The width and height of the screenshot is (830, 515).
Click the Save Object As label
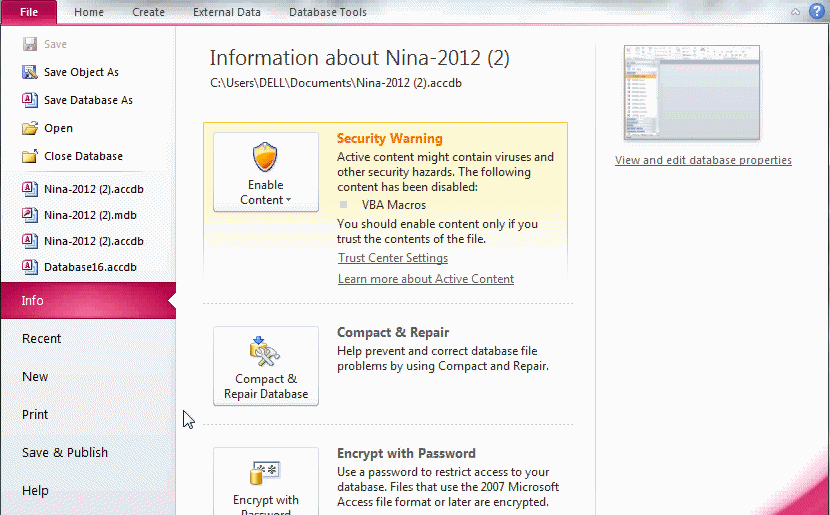[82, 72]
